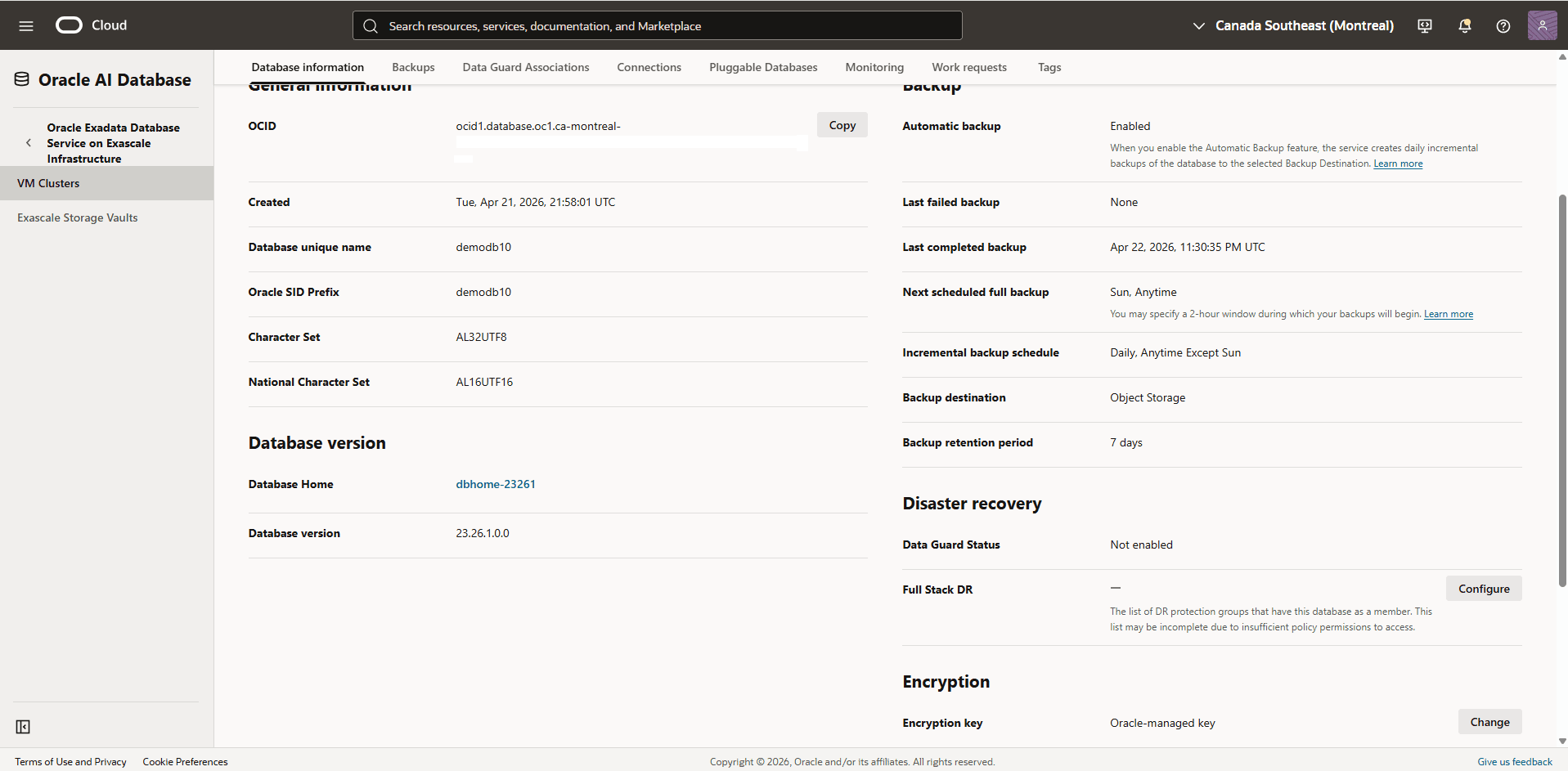
Task: Click the Oracle AI Database database icon
Action: pyautogui.click(x=22, y=79)
